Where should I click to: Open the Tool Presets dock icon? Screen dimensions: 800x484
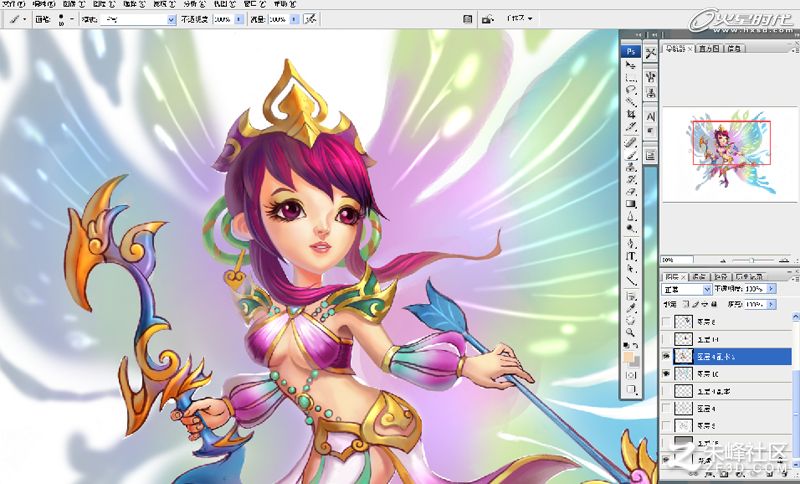coord(651,53)
